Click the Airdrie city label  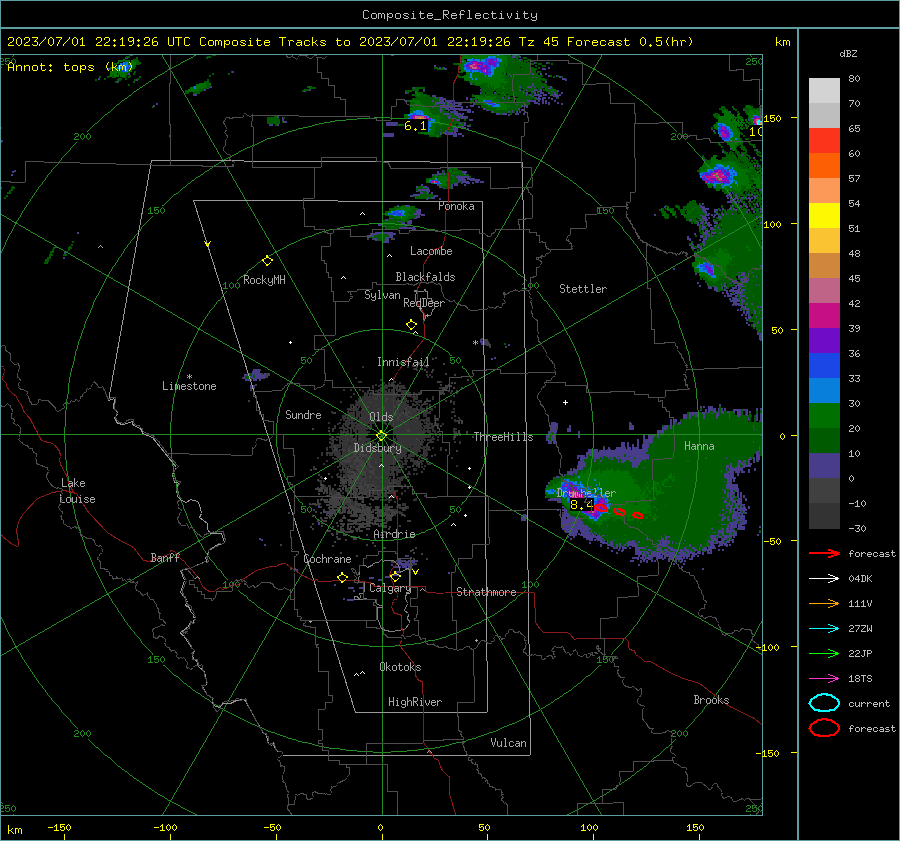tap(394, 534)
